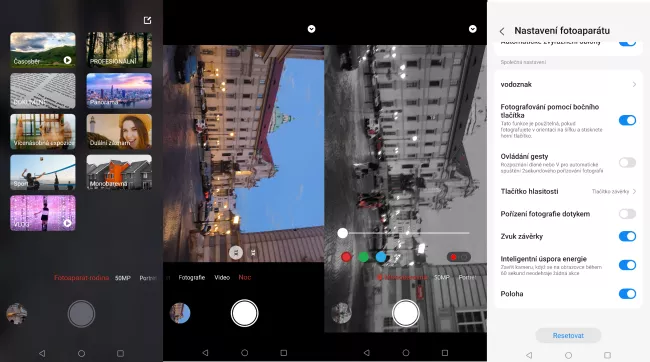
Task: Enable Pořízení fotografie dotykem switch
Action: pos(627,214)
